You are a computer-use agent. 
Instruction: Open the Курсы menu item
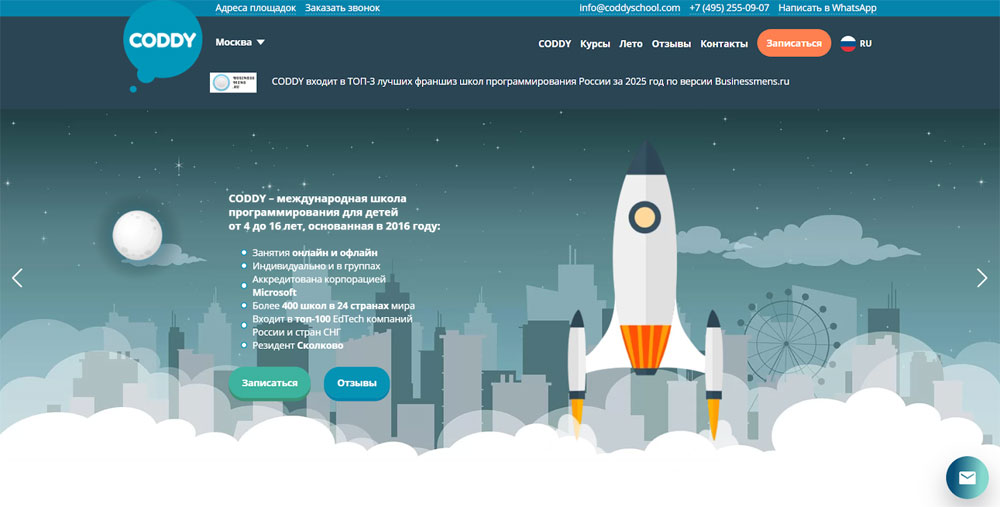click(x=595, y=44)
